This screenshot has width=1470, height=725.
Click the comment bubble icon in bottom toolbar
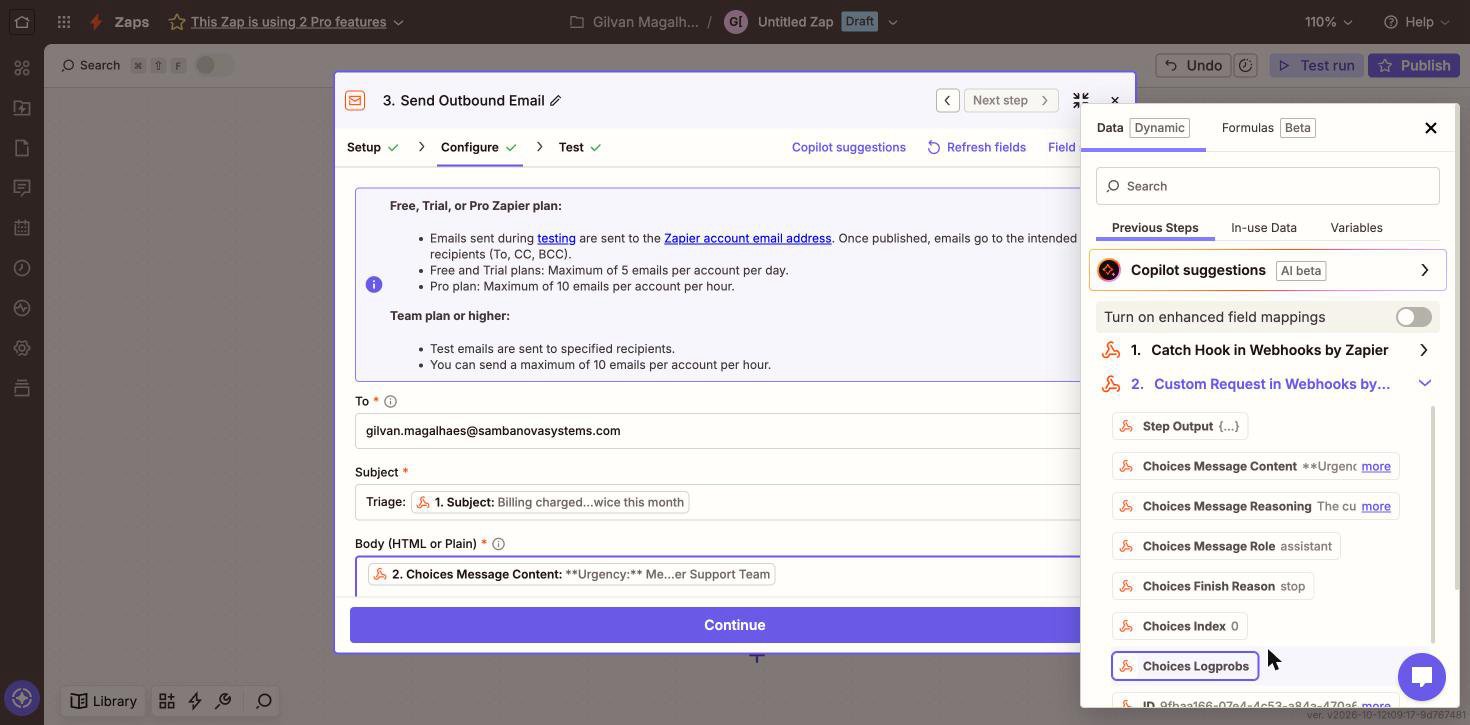click(x=264, y=701)
